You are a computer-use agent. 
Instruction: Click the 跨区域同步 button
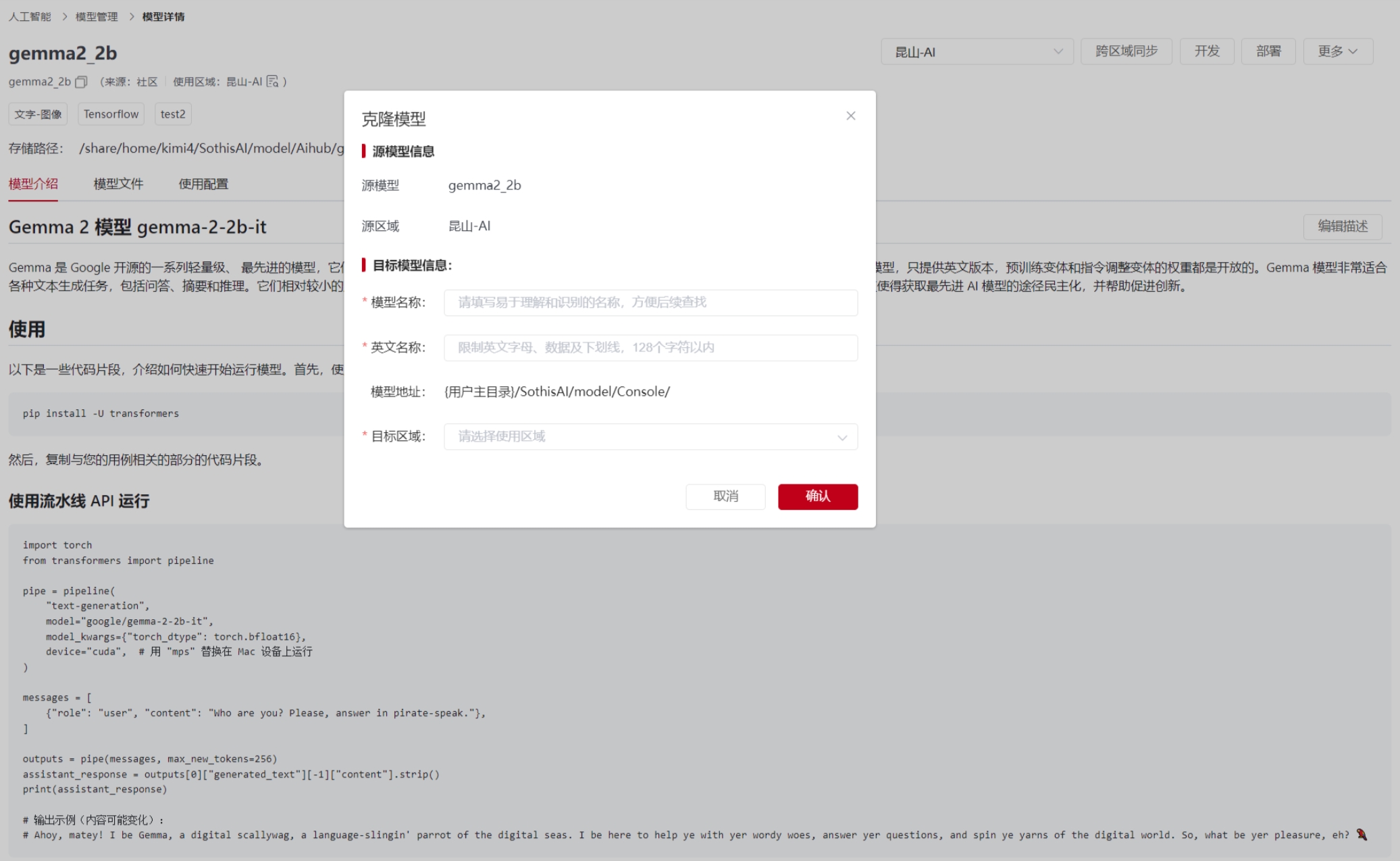tap(1126, 51)
